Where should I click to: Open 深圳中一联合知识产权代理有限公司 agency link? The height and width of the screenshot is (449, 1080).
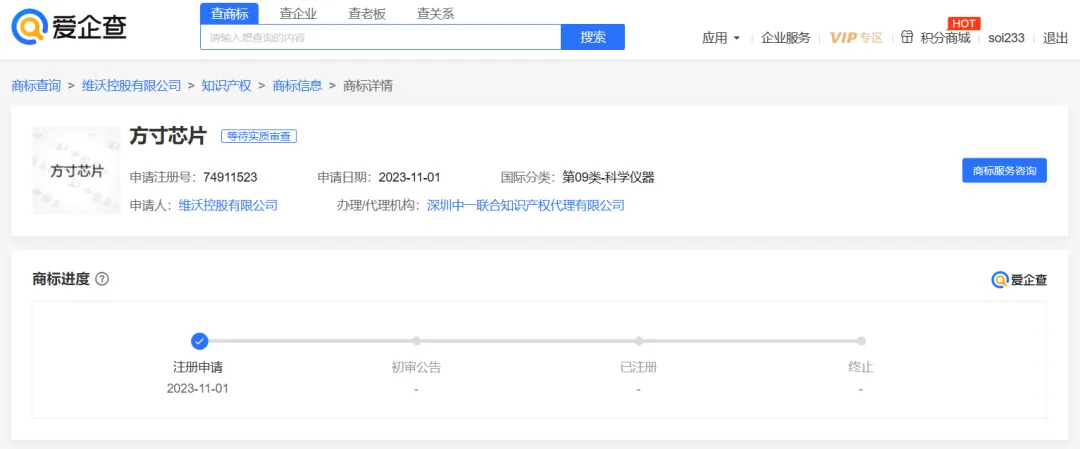pyautogui.click(x=526, y=205)
